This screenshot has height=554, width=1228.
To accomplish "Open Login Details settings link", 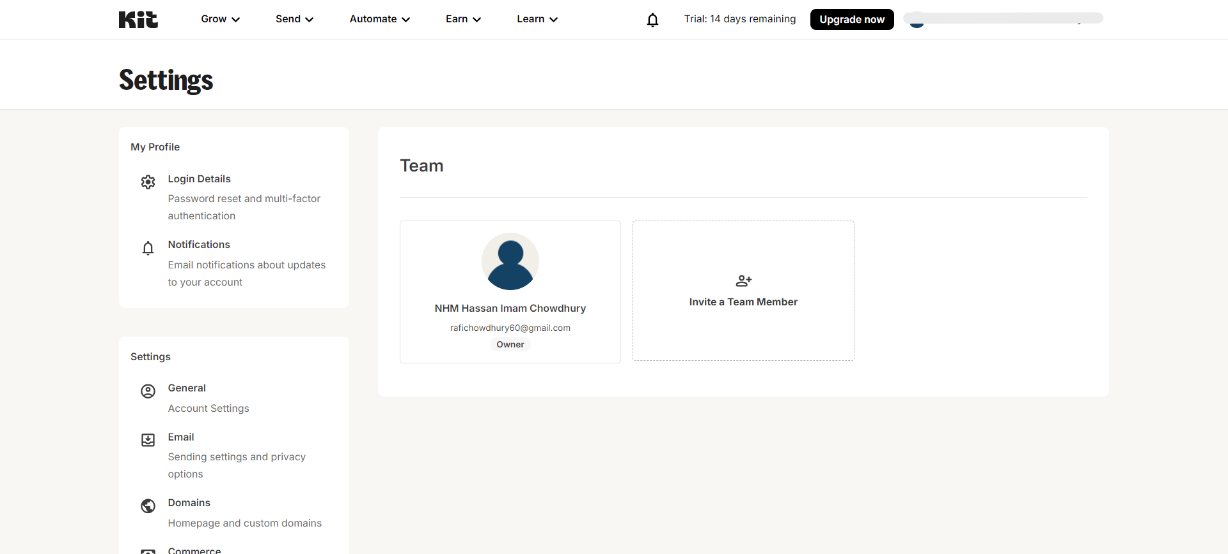I will pos(199,179).
